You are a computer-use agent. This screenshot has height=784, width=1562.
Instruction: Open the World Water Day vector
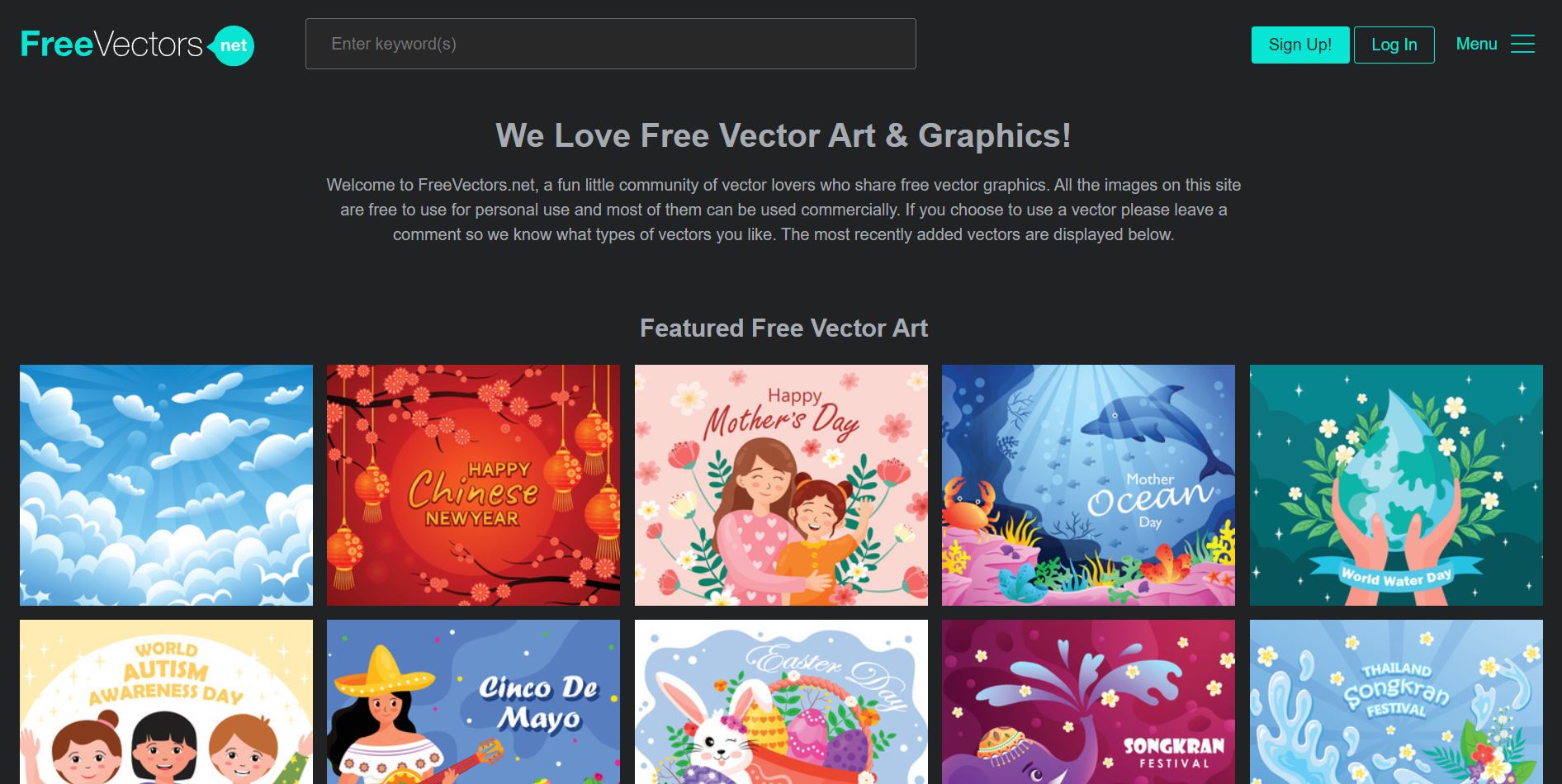coord(1396,485)
